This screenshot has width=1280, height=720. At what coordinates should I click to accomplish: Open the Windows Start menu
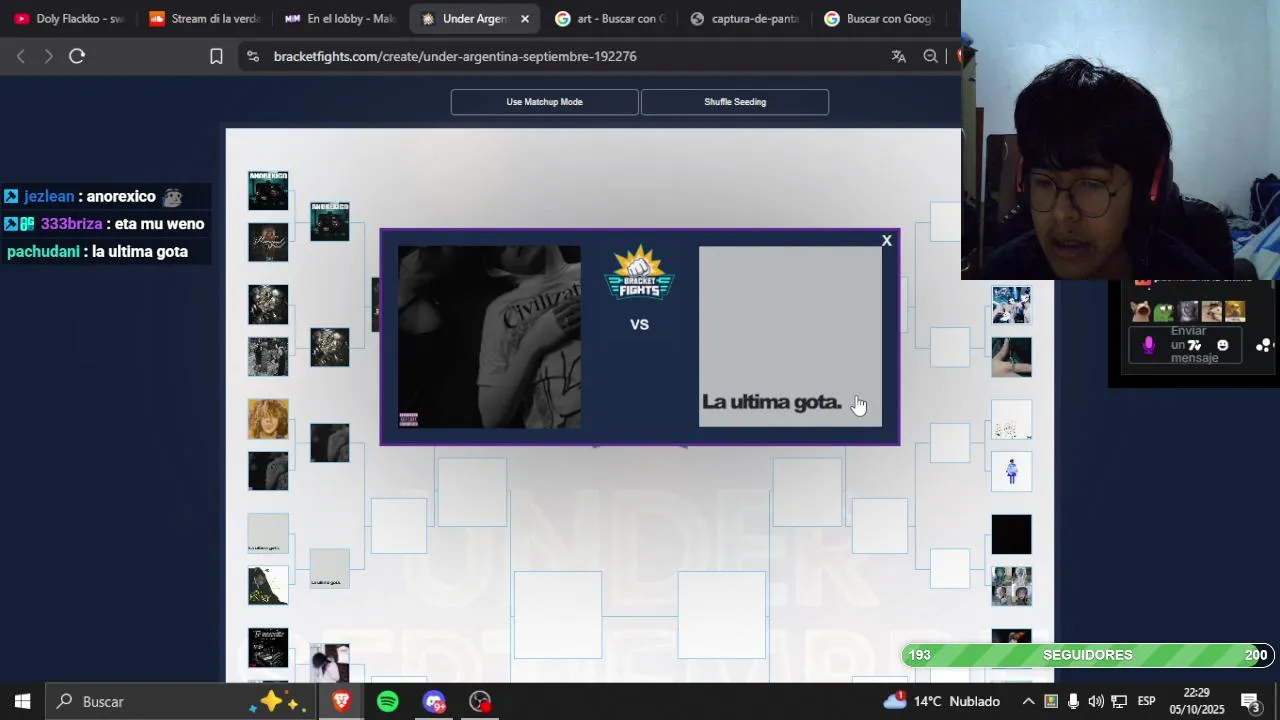point(22,702)
